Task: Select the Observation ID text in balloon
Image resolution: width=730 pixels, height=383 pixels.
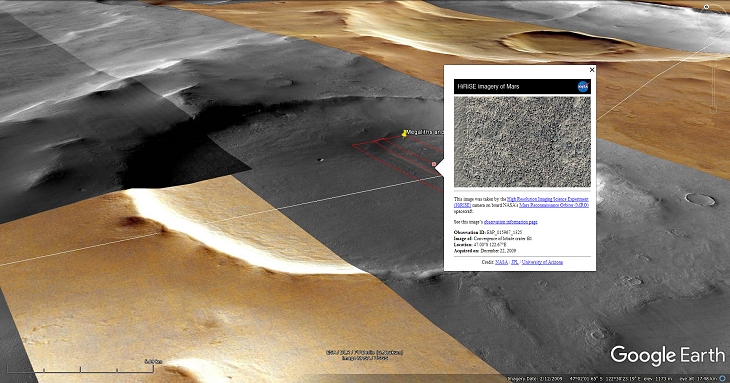Action: click(487, 232)
